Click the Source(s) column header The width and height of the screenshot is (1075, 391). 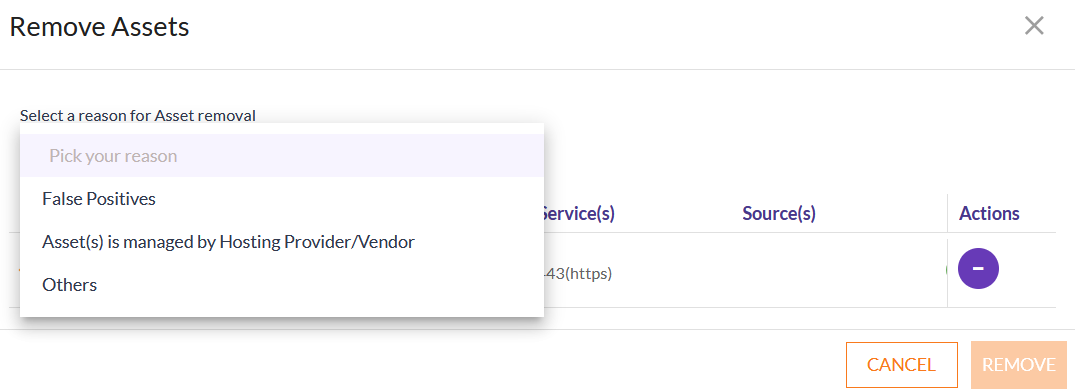779,213
